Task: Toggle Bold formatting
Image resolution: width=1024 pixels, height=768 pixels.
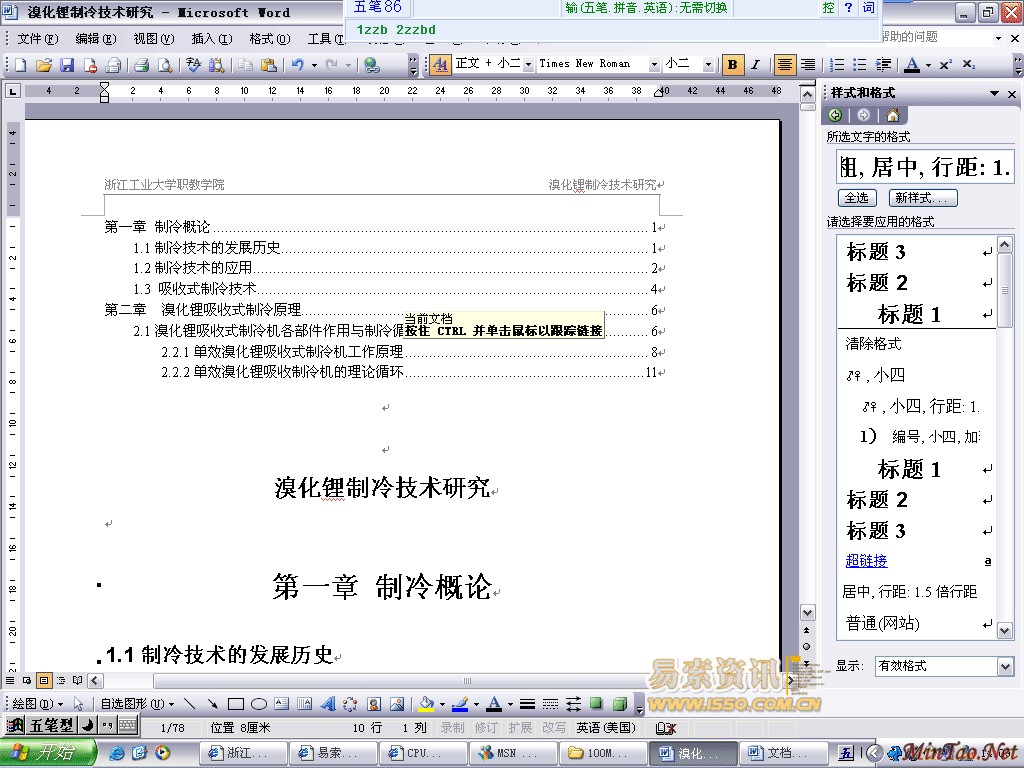Action: (733, 65)
